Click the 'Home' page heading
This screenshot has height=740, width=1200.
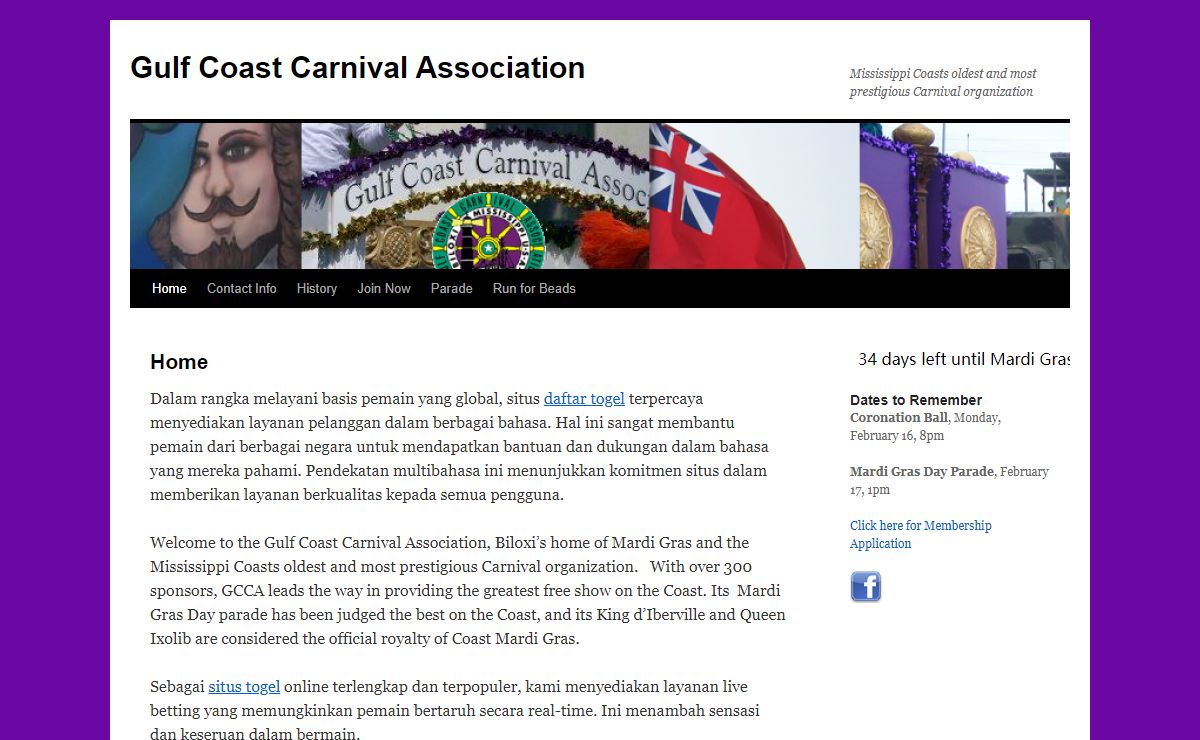click(179, 362)
